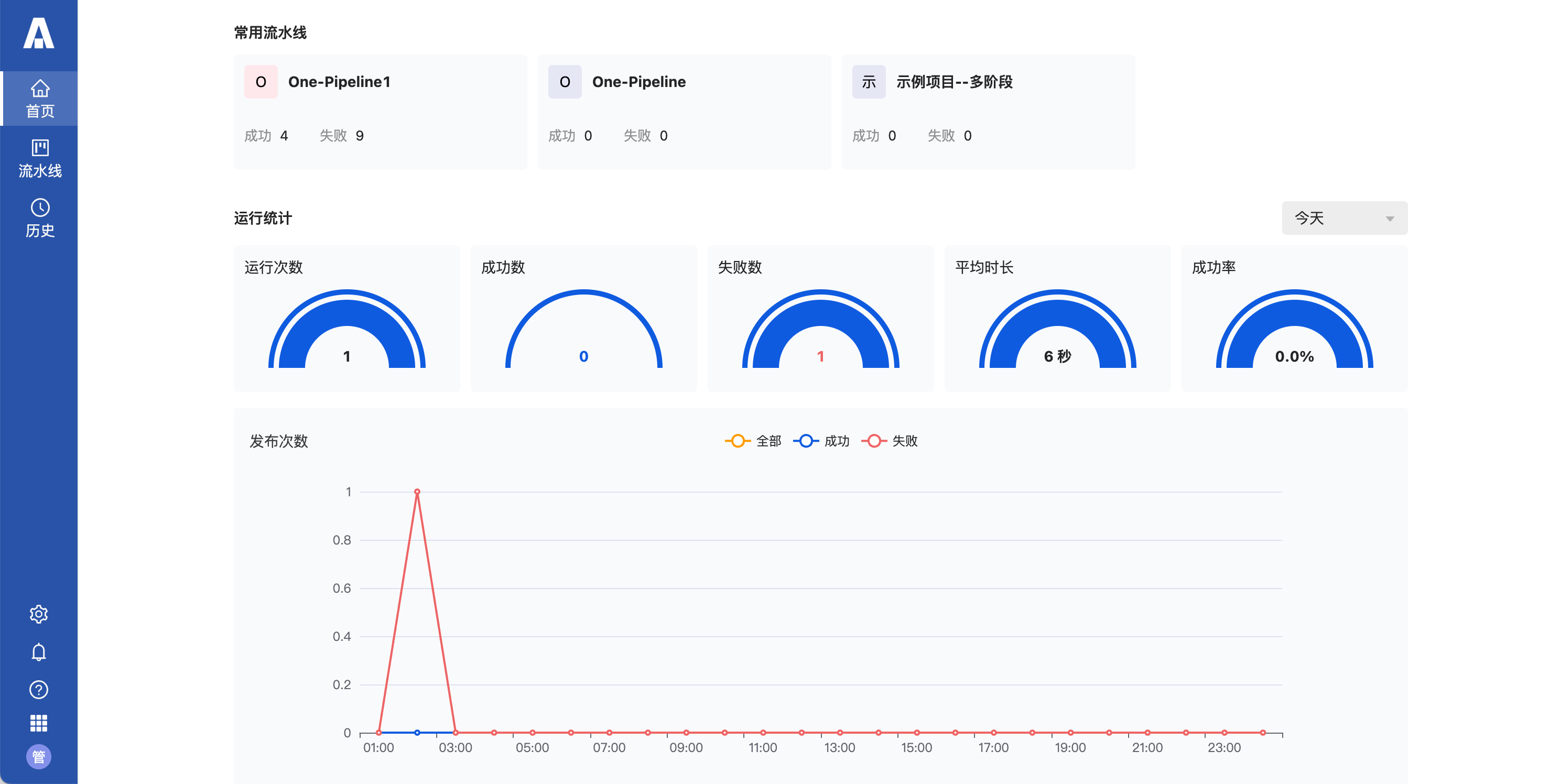Viewport: 1560px width, 784px height.
Task: Open the 首页 home sidebar item
Action: point(40,99)
